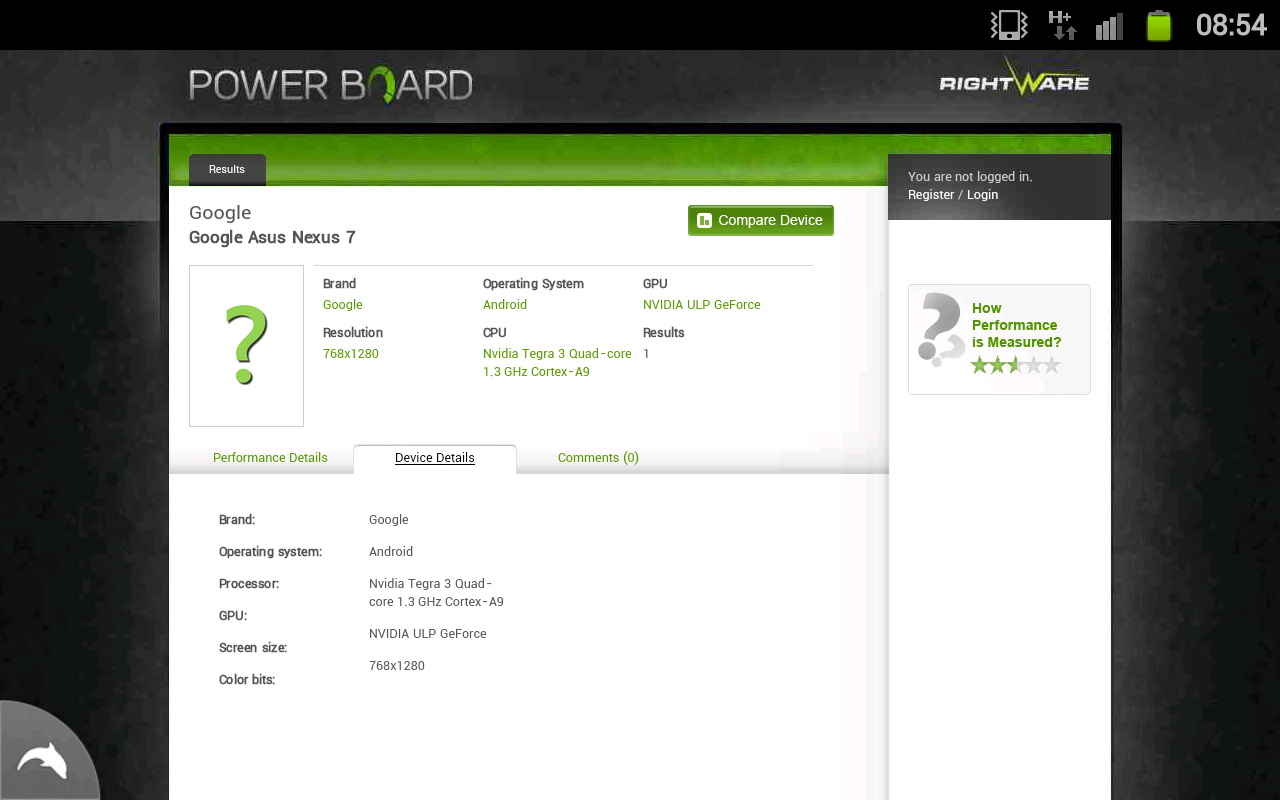Click the 'Brand:' label in device details
The width and height of the screenshot is (1280, 800).
[237, 520]
